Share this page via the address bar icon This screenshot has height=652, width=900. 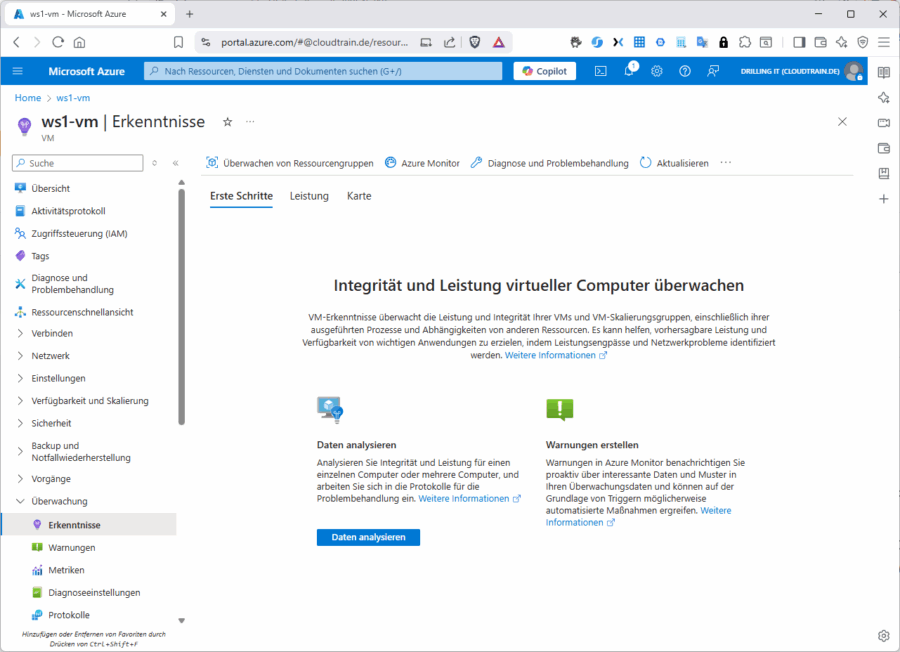[x=449, y=42]
